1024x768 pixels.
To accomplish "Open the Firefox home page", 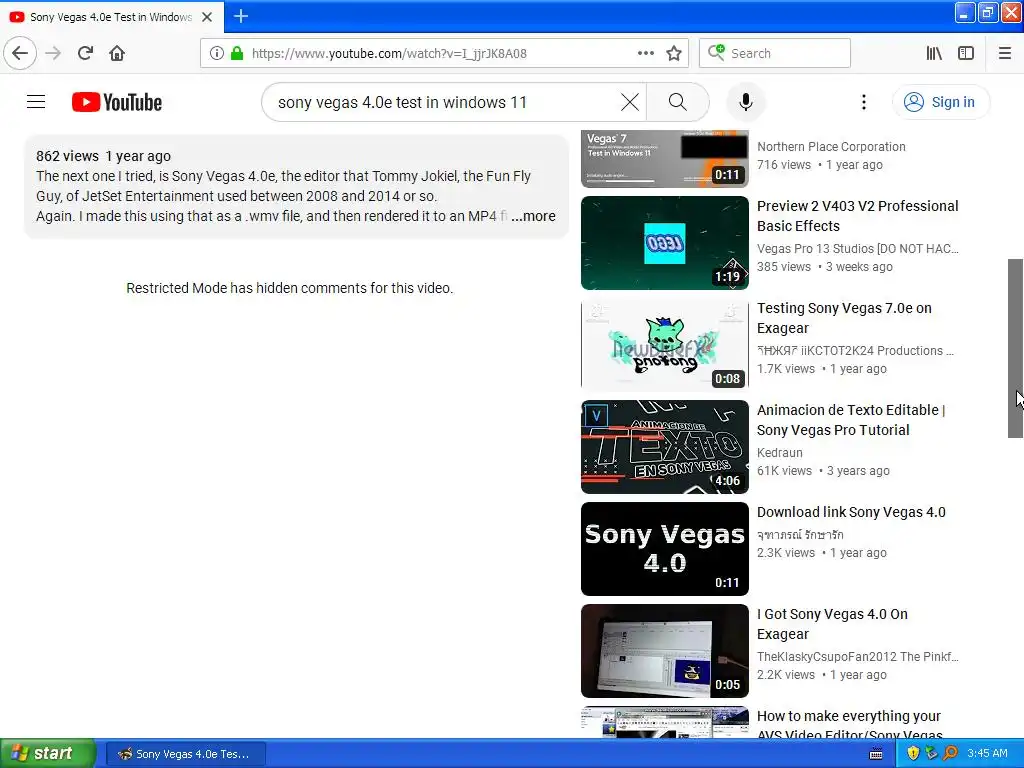I will coord(117,53).
